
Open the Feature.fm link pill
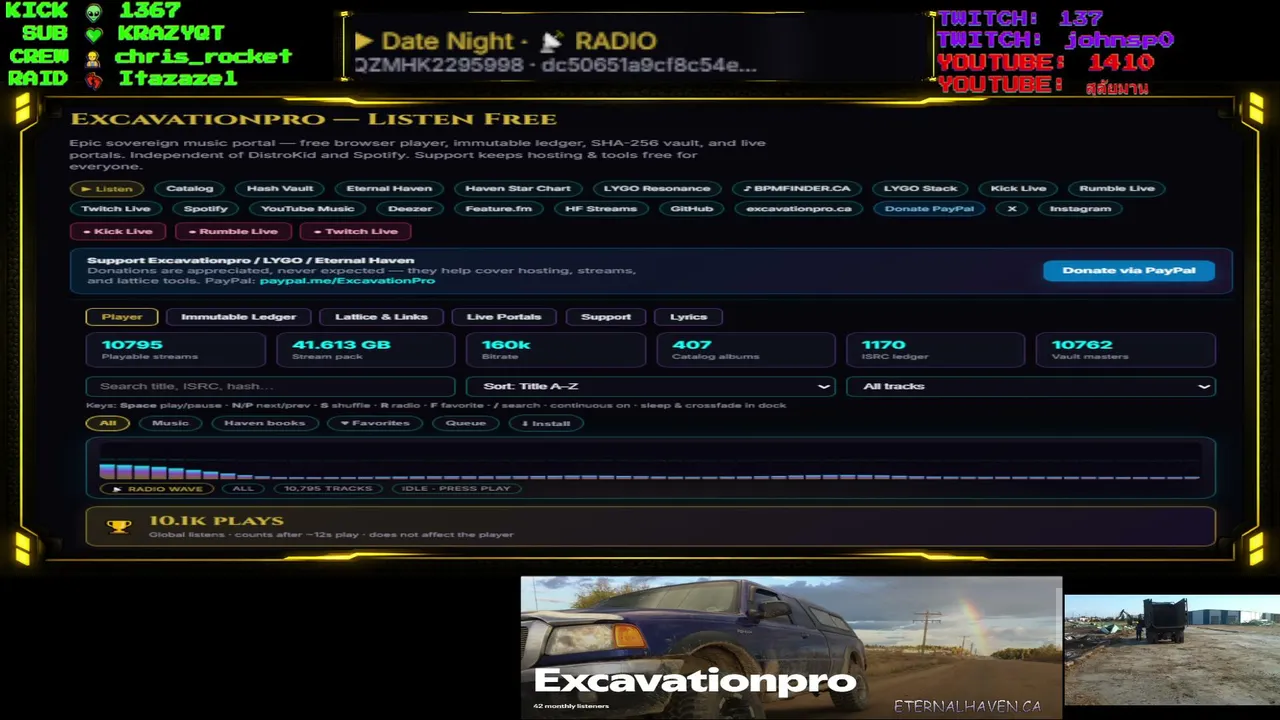click(x=498, y=209)
